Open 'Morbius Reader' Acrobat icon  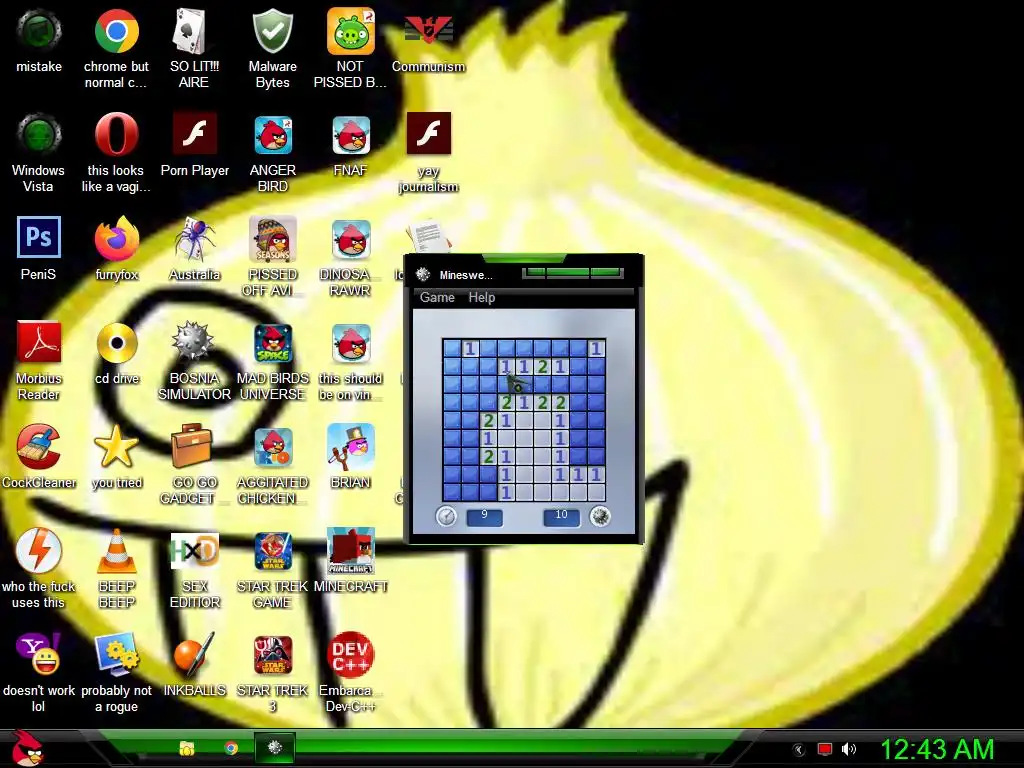tap(39, 342)
